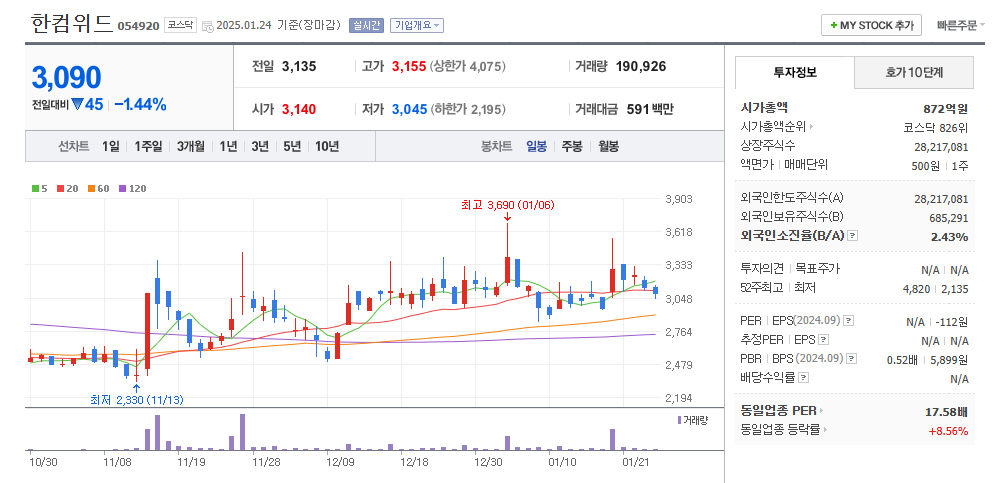Select the 월봉 candle chart
The height and width of the screenshot is (483, 1007).
(608, 146)
